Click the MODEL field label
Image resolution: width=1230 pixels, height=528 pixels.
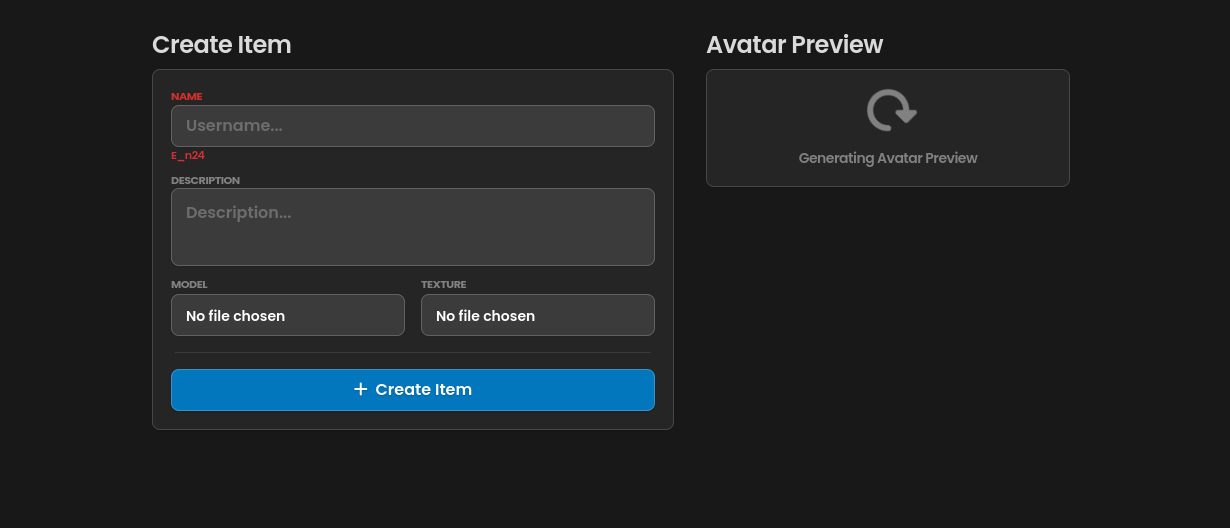(x=189, y=285)
